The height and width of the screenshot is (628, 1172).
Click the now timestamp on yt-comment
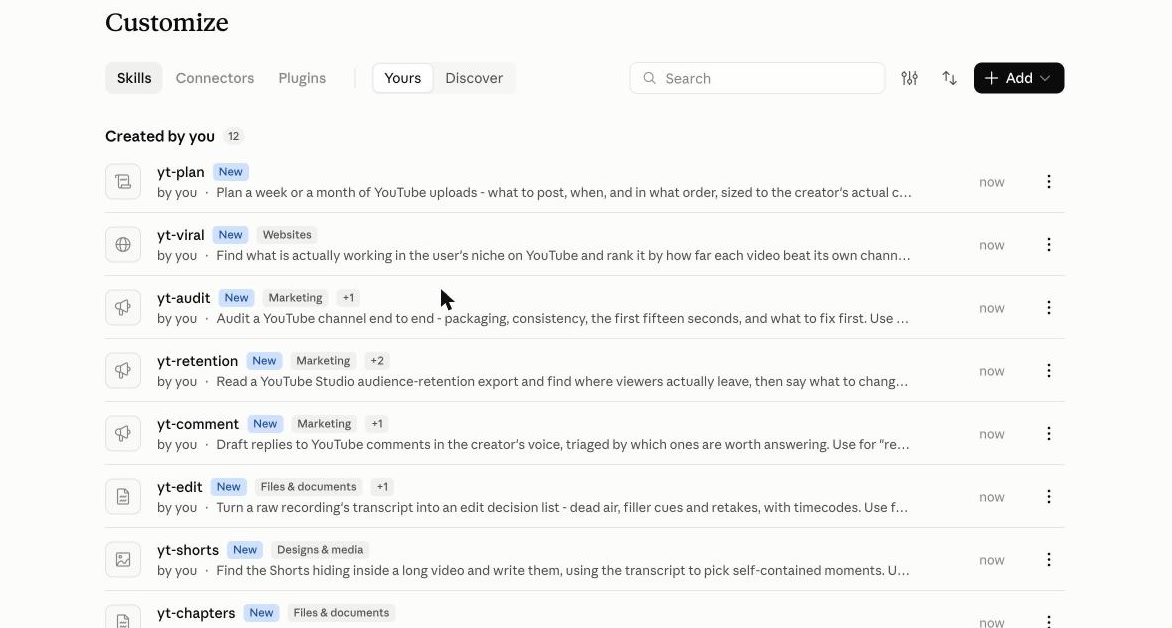point(992,434)
